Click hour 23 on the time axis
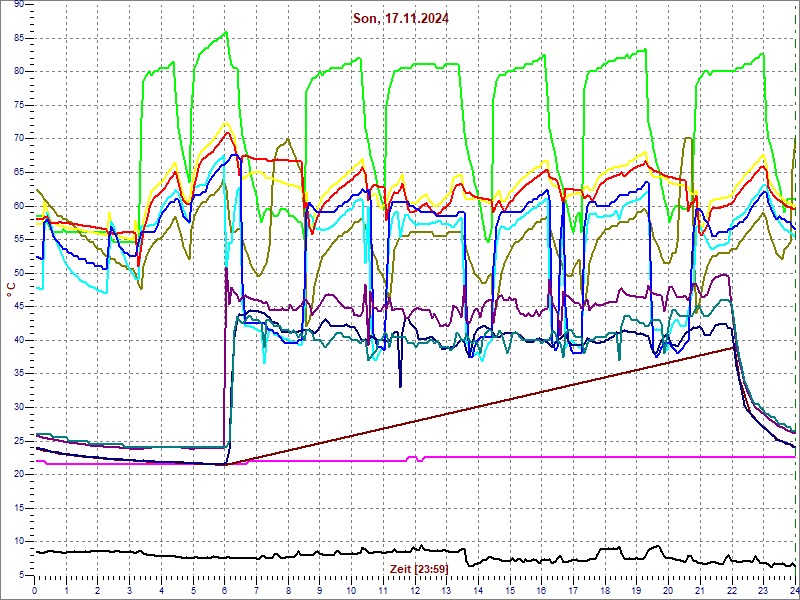 point(763,590)
